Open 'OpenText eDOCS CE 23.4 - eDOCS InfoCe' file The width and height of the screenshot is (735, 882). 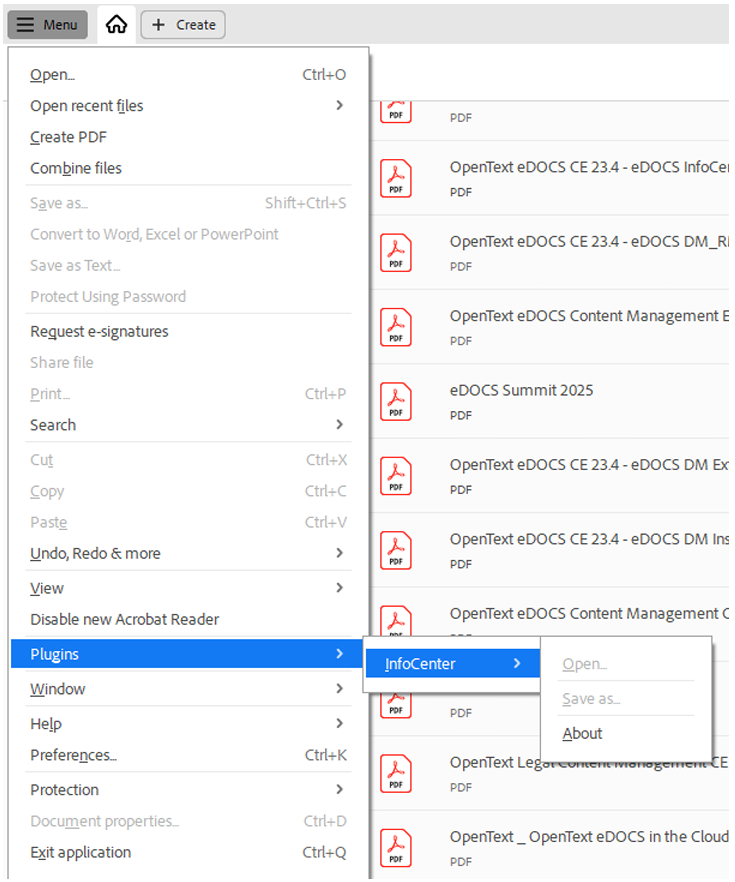point(589,168)
